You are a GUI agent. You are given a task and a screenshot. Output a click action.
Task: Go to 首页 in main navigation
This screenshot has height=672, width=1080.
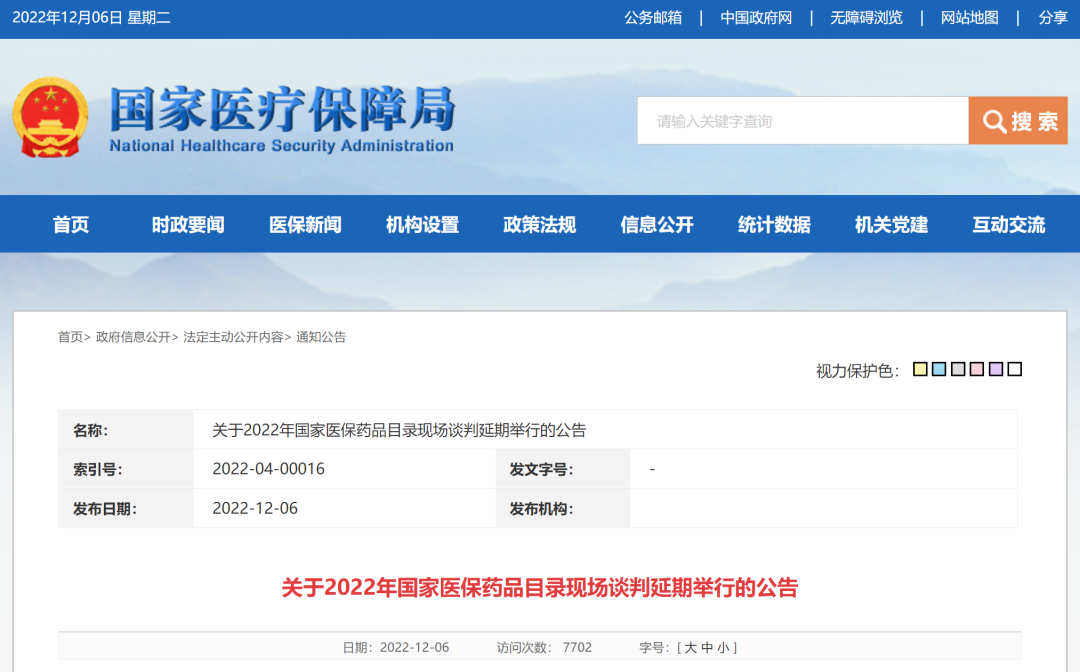tap(71, 224)
